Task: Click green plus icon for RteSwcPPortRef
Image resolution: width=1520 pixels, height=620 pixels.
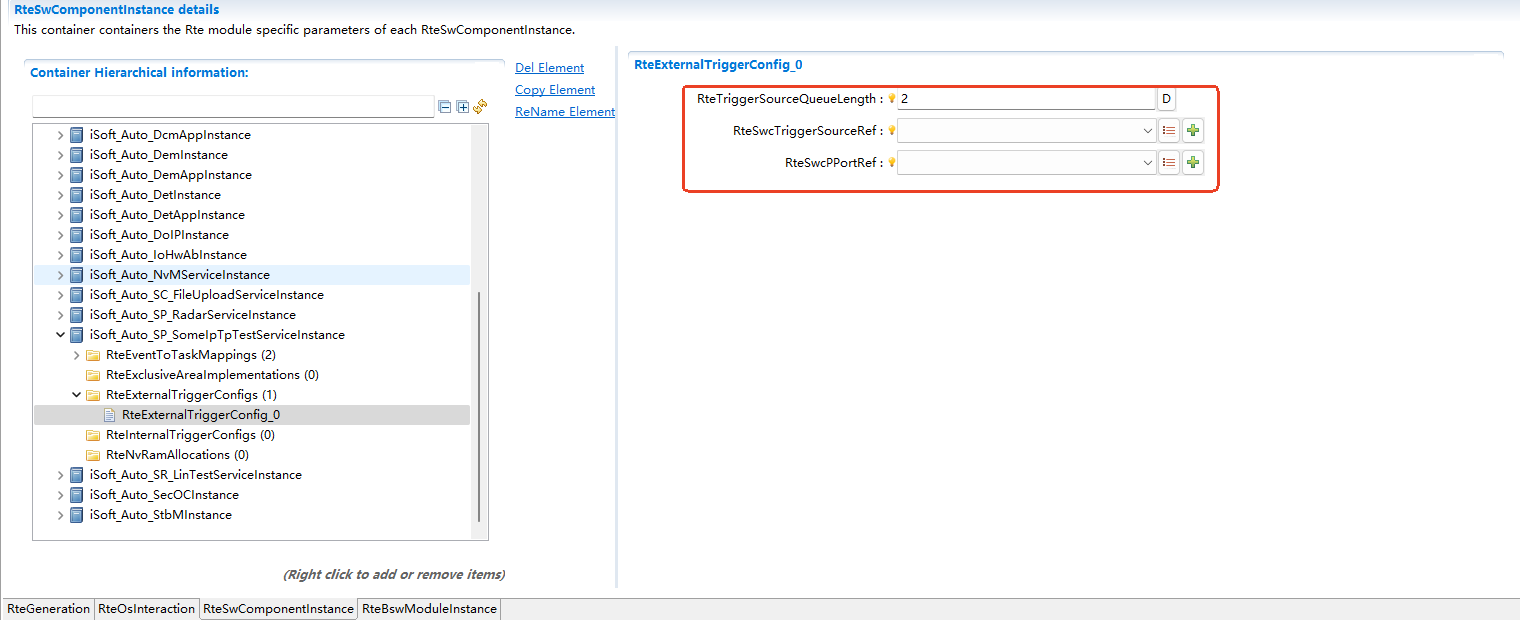Action: click(1192, 163)
